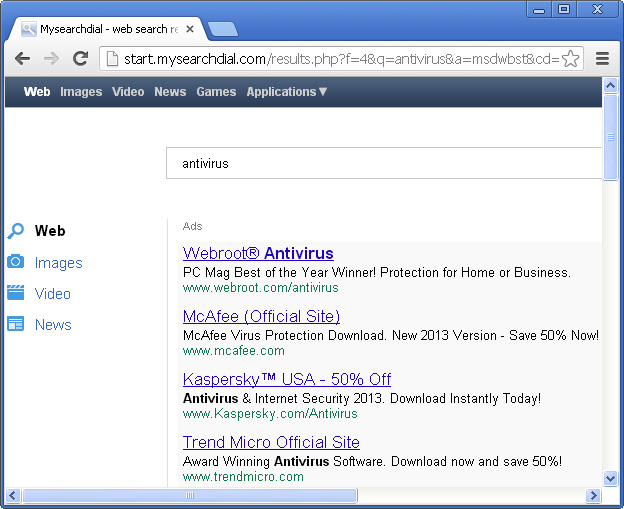Maximize the browser window
The height and width of the screenshot is (509, 624).
tap(564, 10)
